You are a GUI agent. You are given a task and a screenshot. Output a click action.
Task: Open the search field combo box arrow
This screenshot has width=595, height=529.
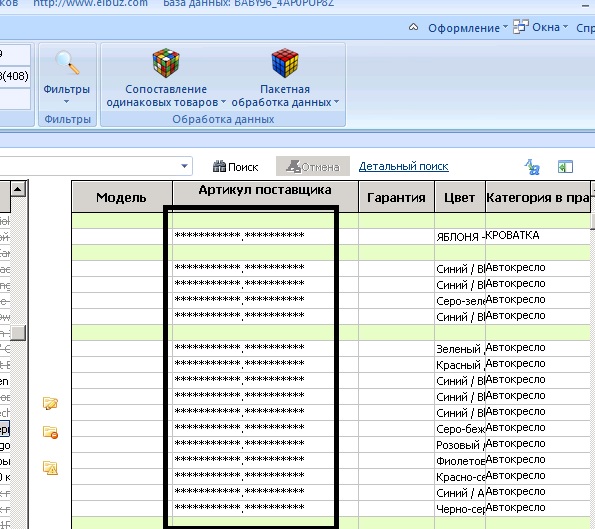click(184, 166)
